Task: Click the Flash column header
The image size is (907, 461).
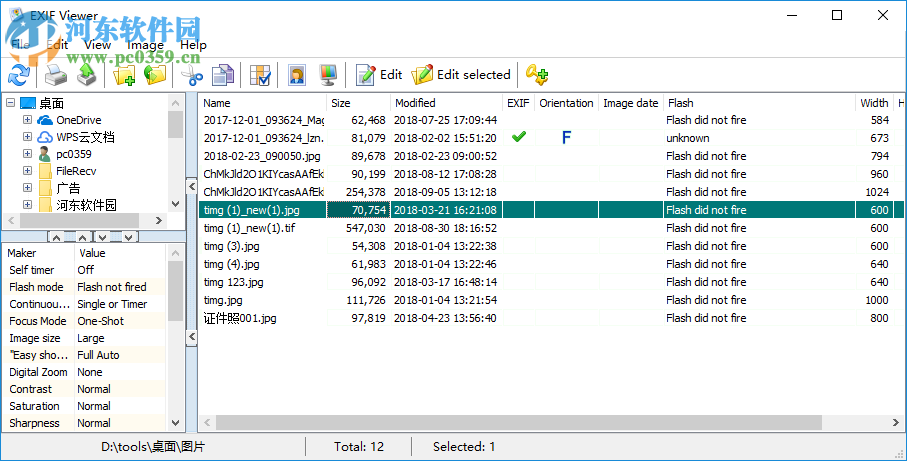Action: (x=759, y=103)
